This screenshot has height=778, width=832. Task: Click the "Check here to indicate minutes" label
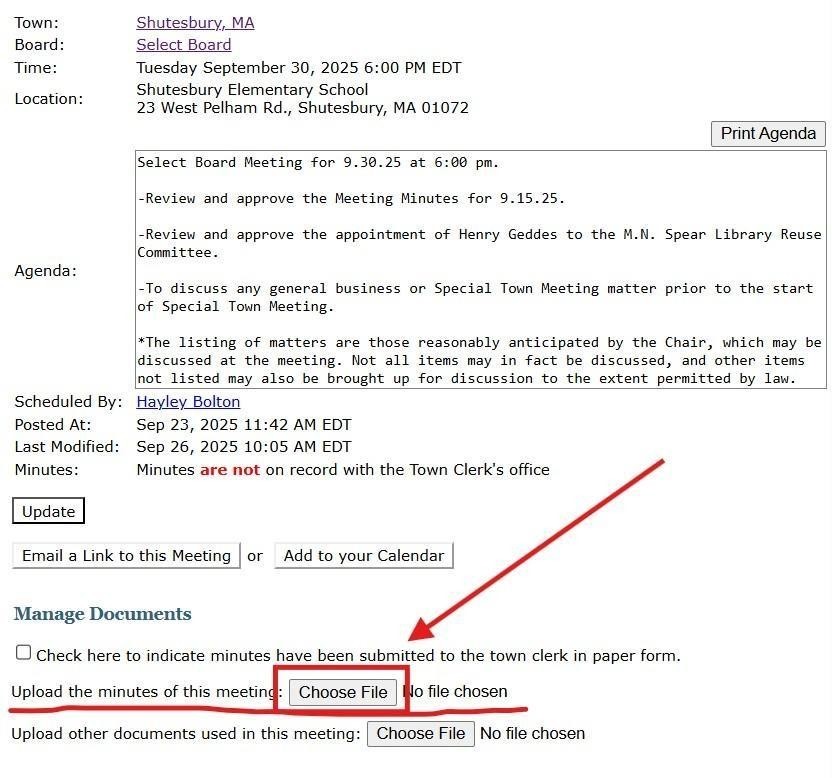coord(358,656)
